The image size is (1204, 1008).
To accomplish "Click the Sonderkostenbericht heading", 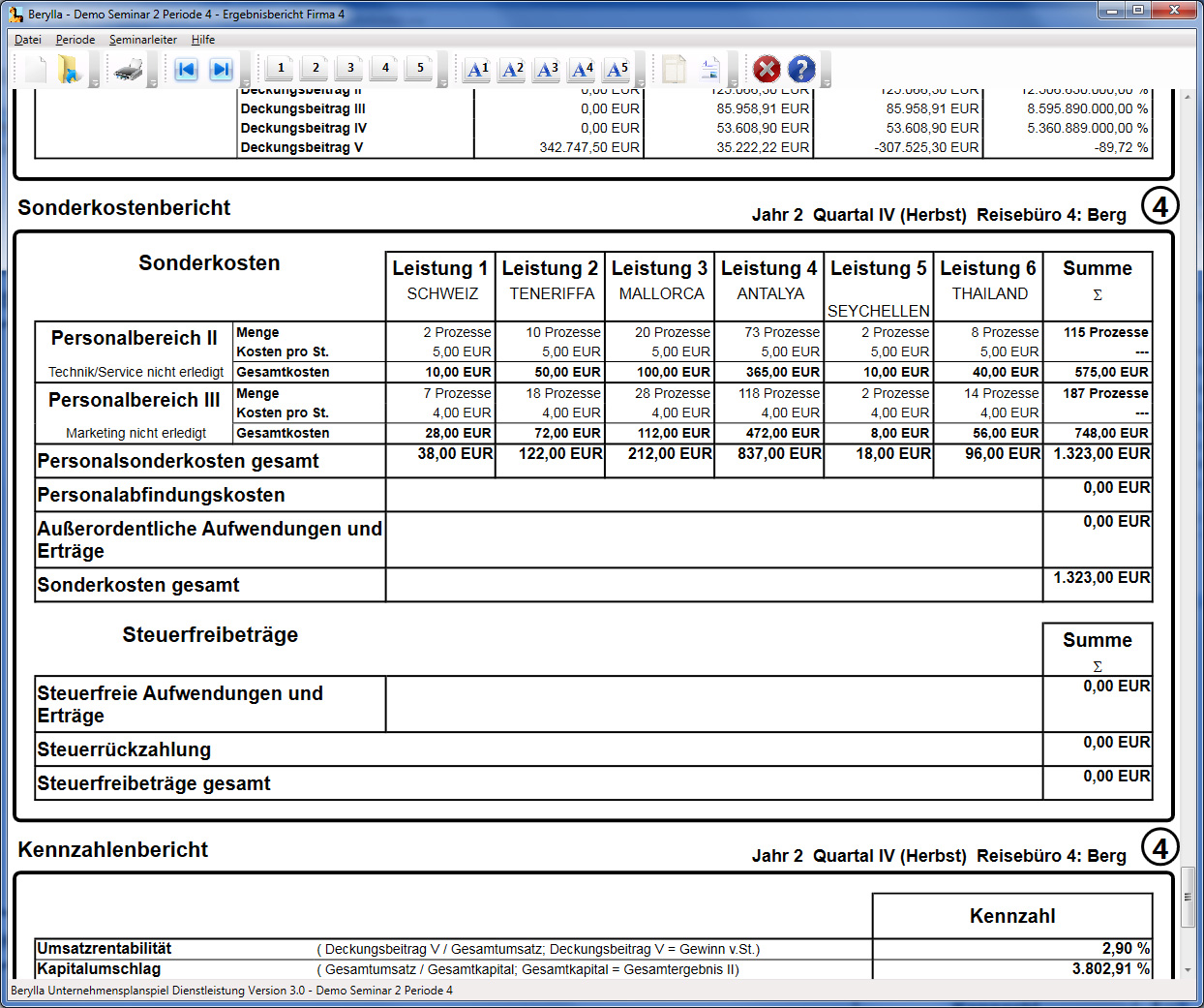I will tap(124, 208).
